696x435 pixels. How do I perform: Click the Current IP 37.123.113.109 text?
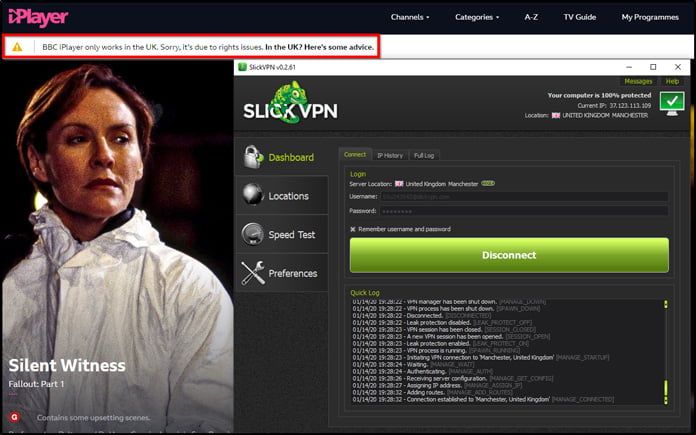(x=614, y=106)
